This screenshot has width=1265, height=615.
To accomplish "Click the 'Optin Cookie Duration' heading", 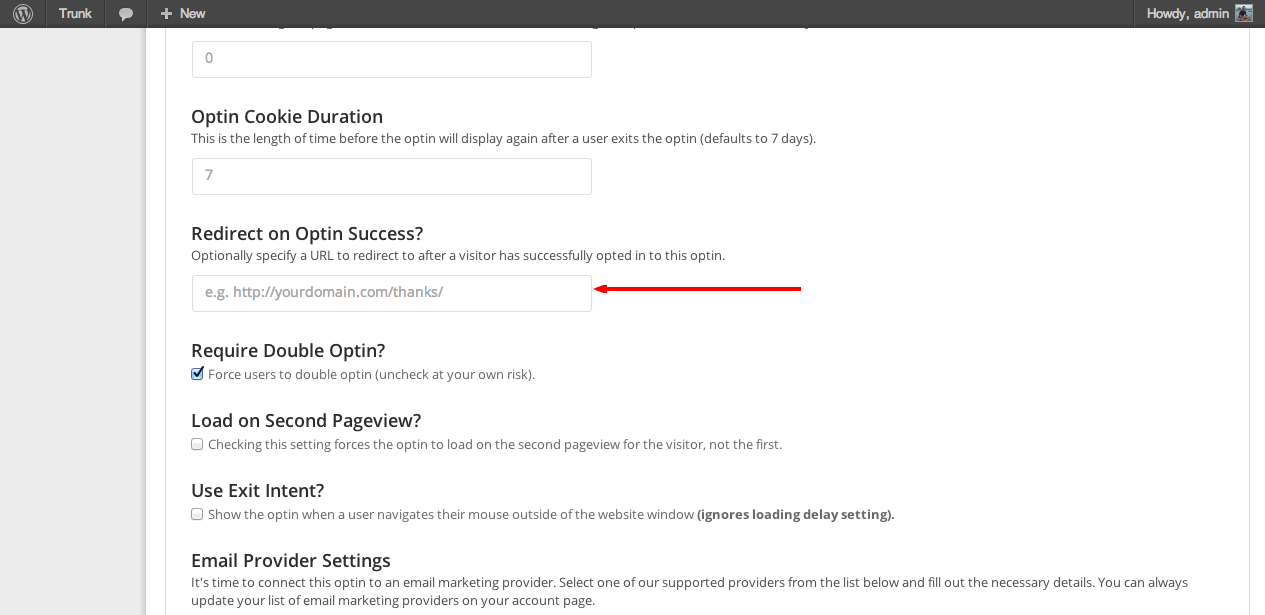I will click(287, 116).
